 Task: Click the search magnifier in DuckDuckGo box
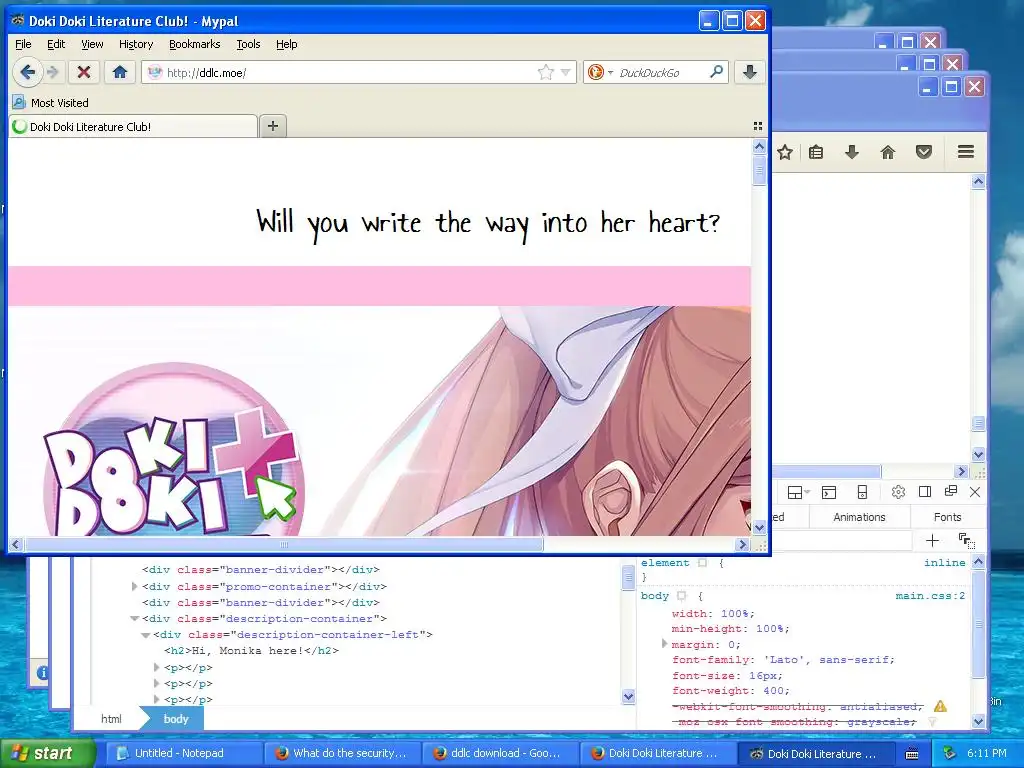pyautogui.click(x=716, y=72)
